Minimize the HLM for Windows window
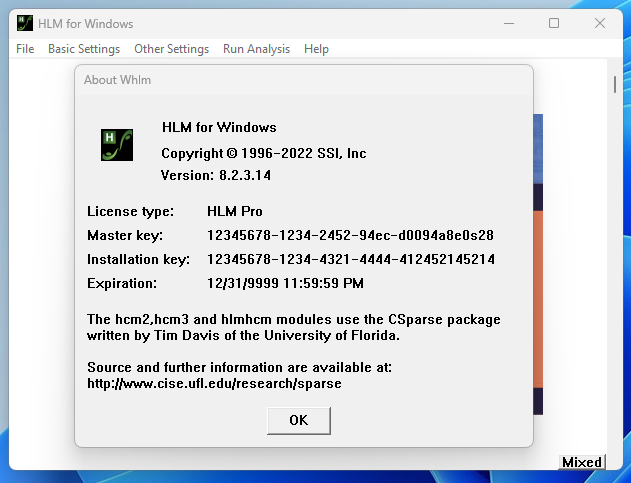Screen dimensions: 631x483 click(509, 23)
